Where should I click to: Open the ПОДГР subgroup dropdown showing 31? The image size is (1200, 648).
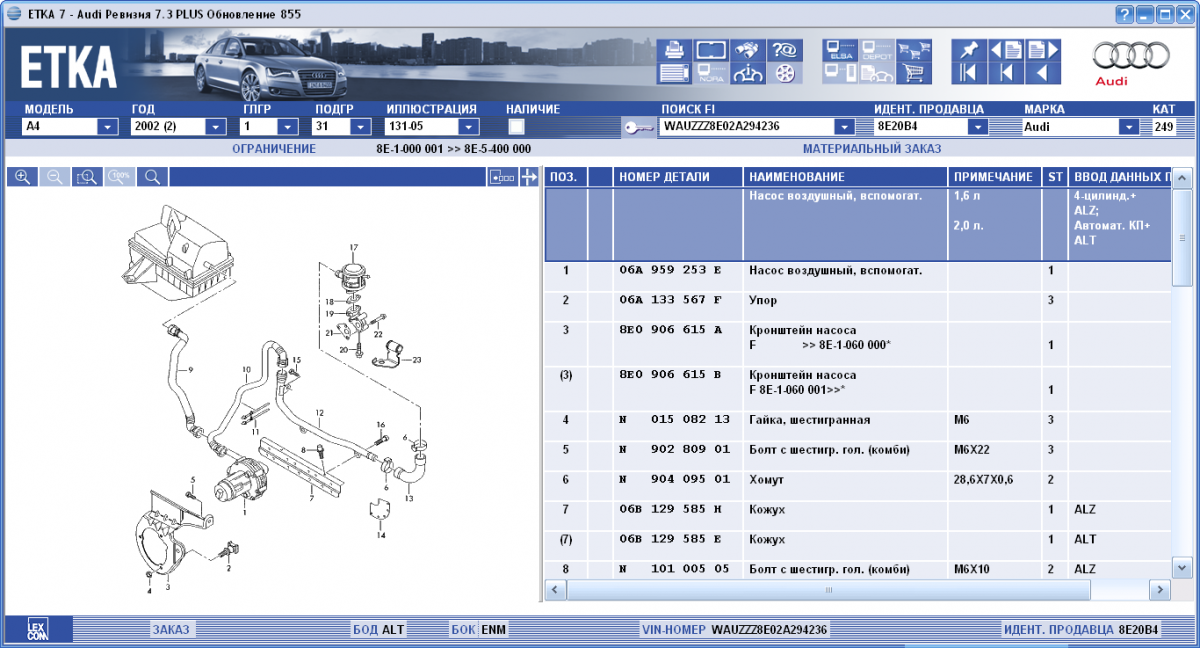click(359, 127)
